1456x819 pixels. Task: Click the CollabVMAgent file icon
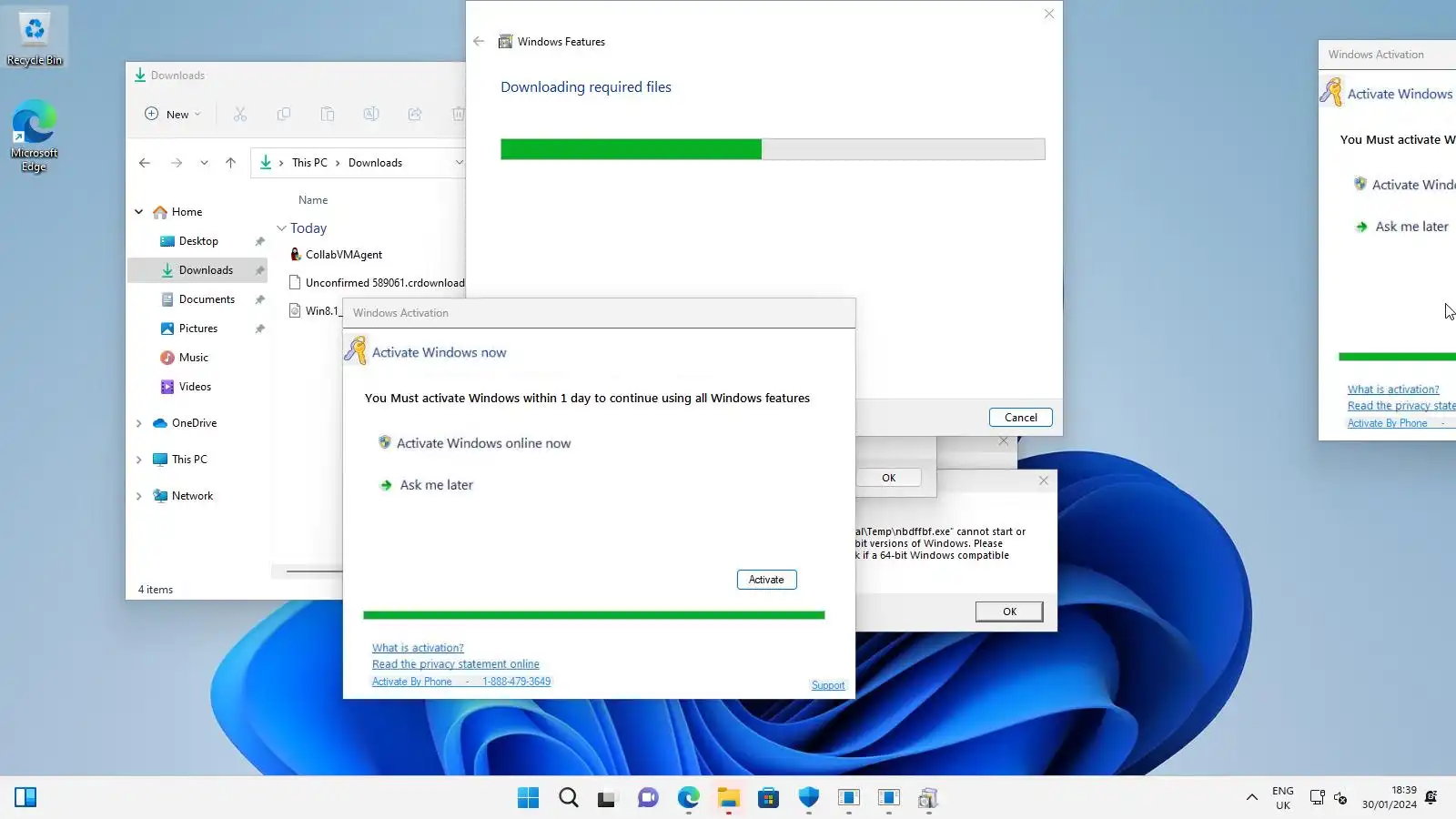[296, 255]
